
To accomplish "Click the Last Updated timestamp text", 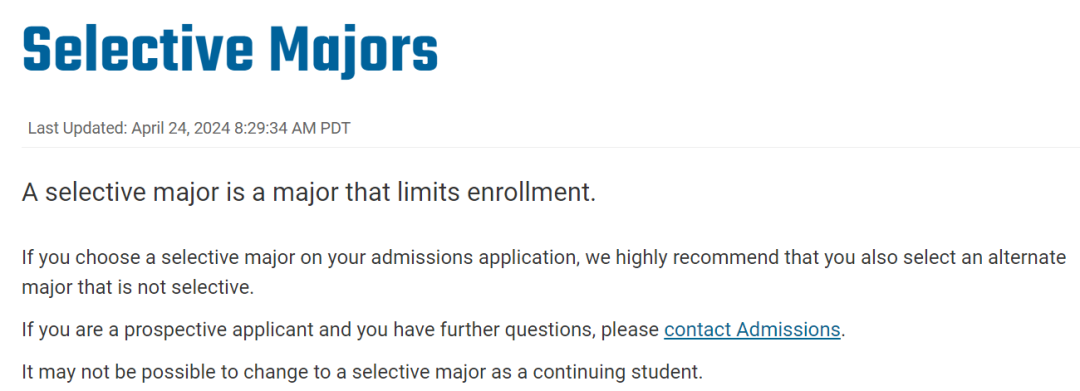I will coord(189,129).
